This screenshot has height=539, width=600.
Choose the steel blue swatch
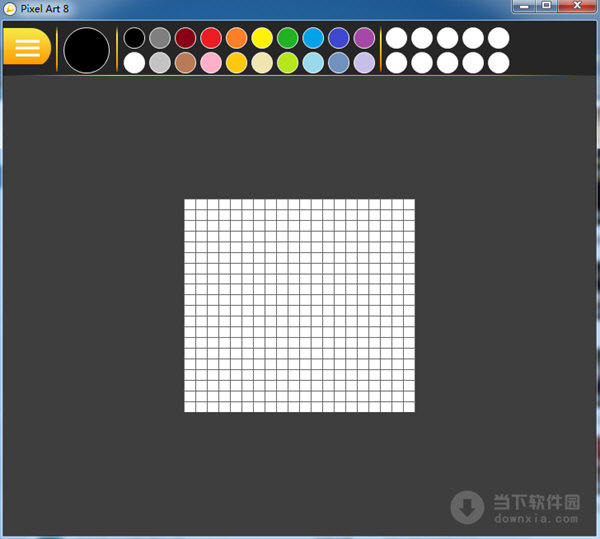coord(339,62)
